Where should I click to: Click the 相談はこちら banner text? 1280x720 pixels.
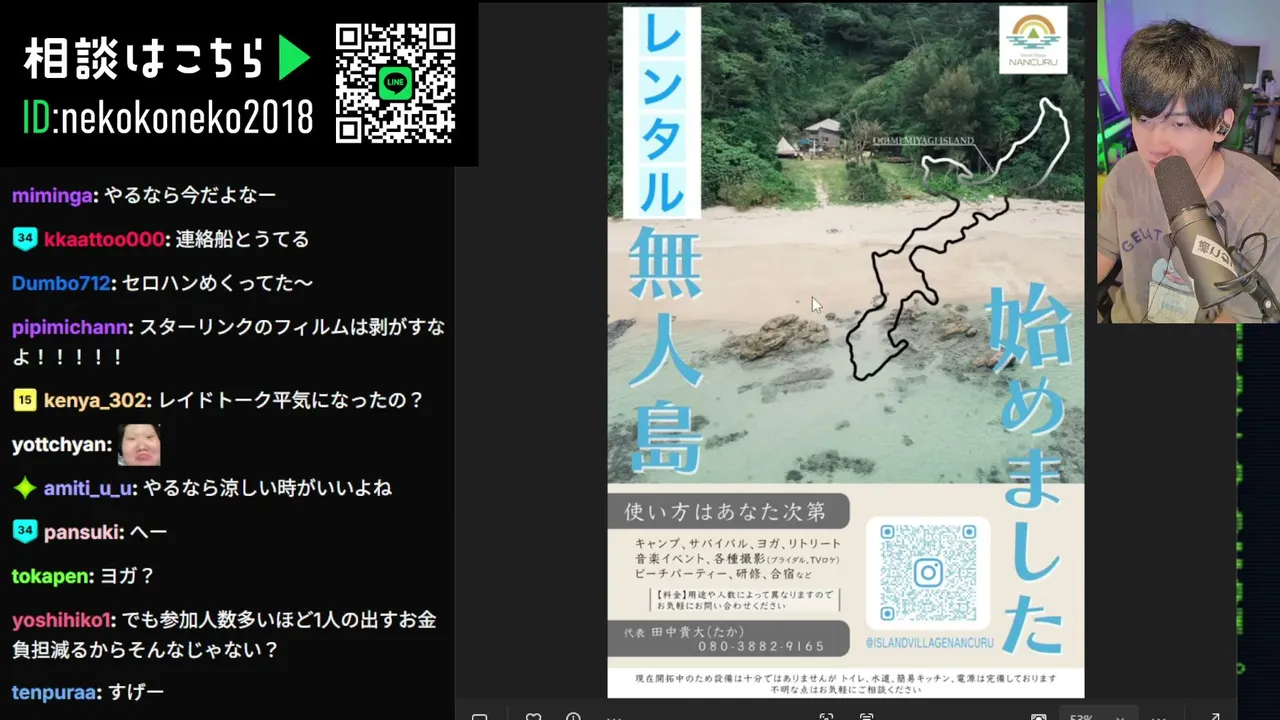tap(145, 60)
